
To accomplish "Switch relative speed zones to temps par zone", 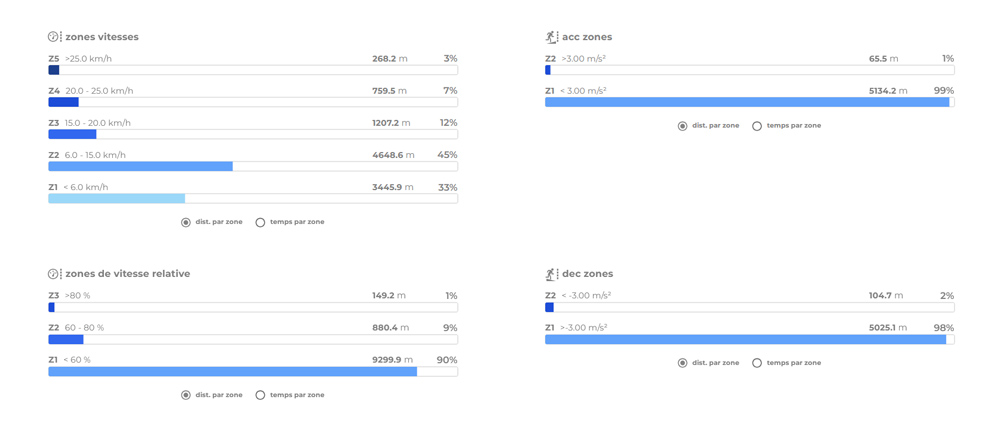I will 260,395.
